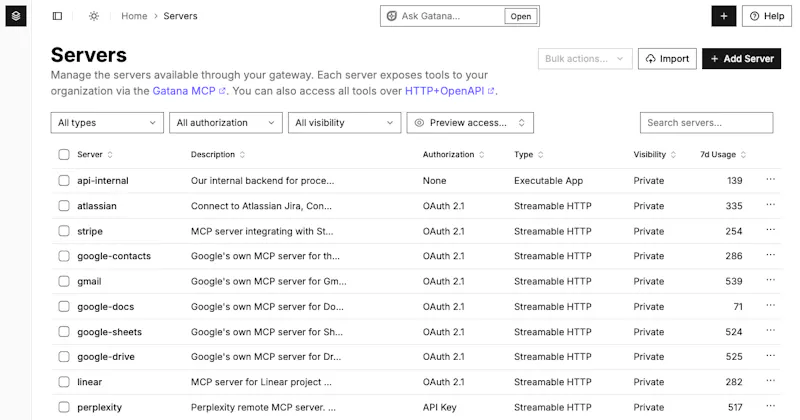Open the linear server name
800x420 pixels.
pyautogui.click(x=89, y=382)
